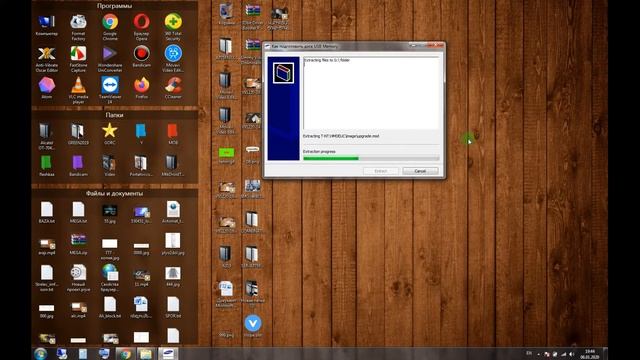Open File Explorer from the taskbar
Viewport: 640px width, 360px height.
click(x=146, y=354)
